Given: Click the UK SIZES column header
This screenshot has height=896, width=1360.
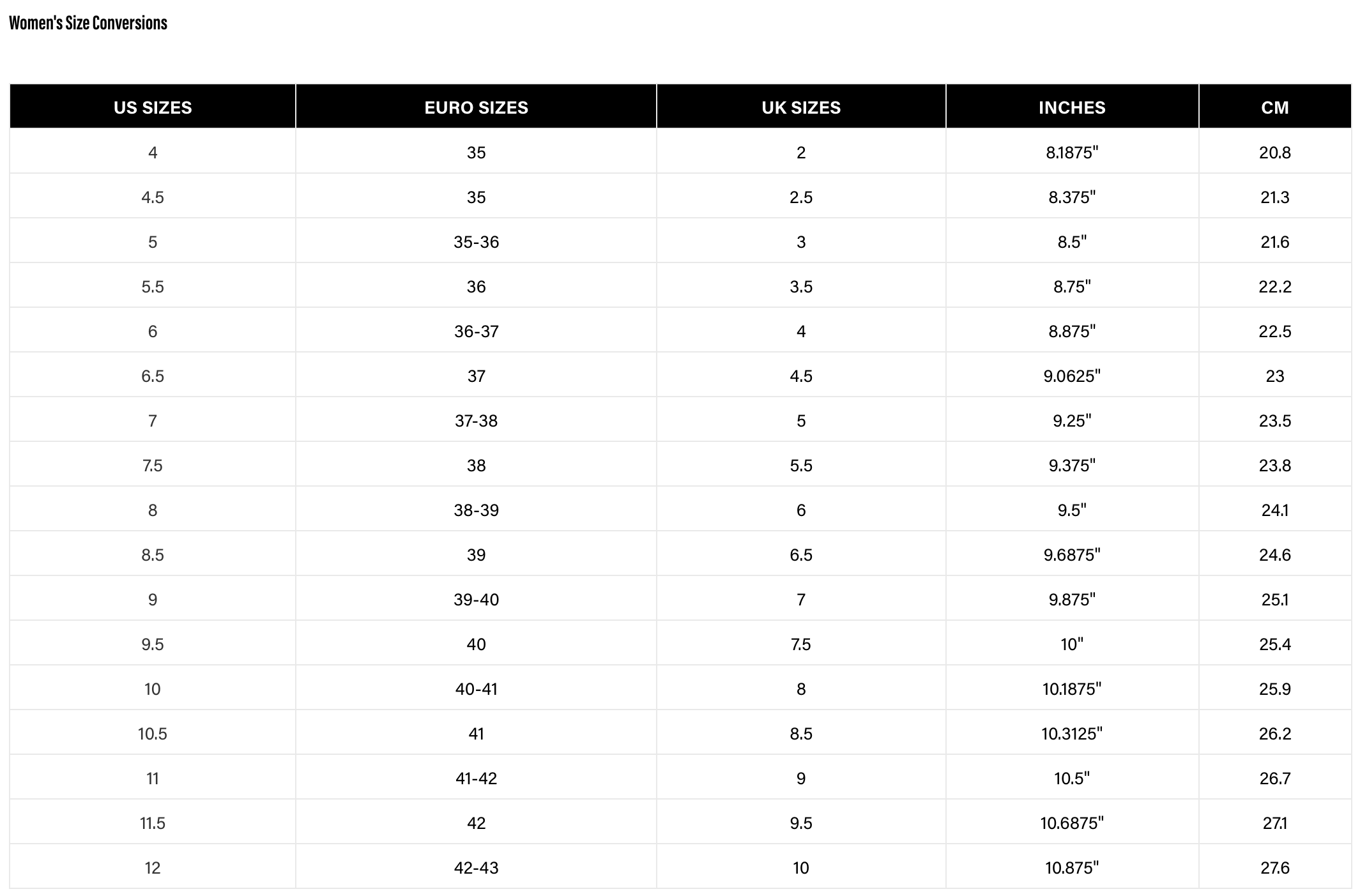Looking at the screenshot, I should (x=801, y=107).
